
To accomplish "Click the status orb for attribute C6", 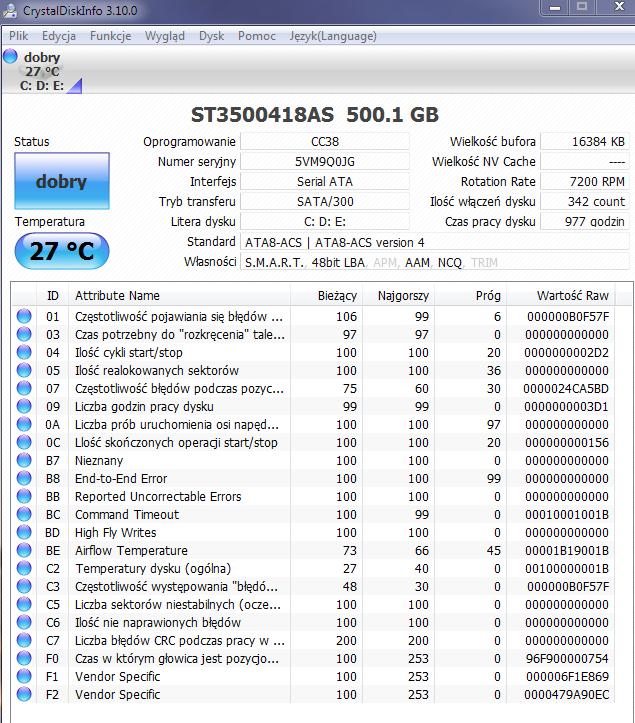I will pos(24,622).
